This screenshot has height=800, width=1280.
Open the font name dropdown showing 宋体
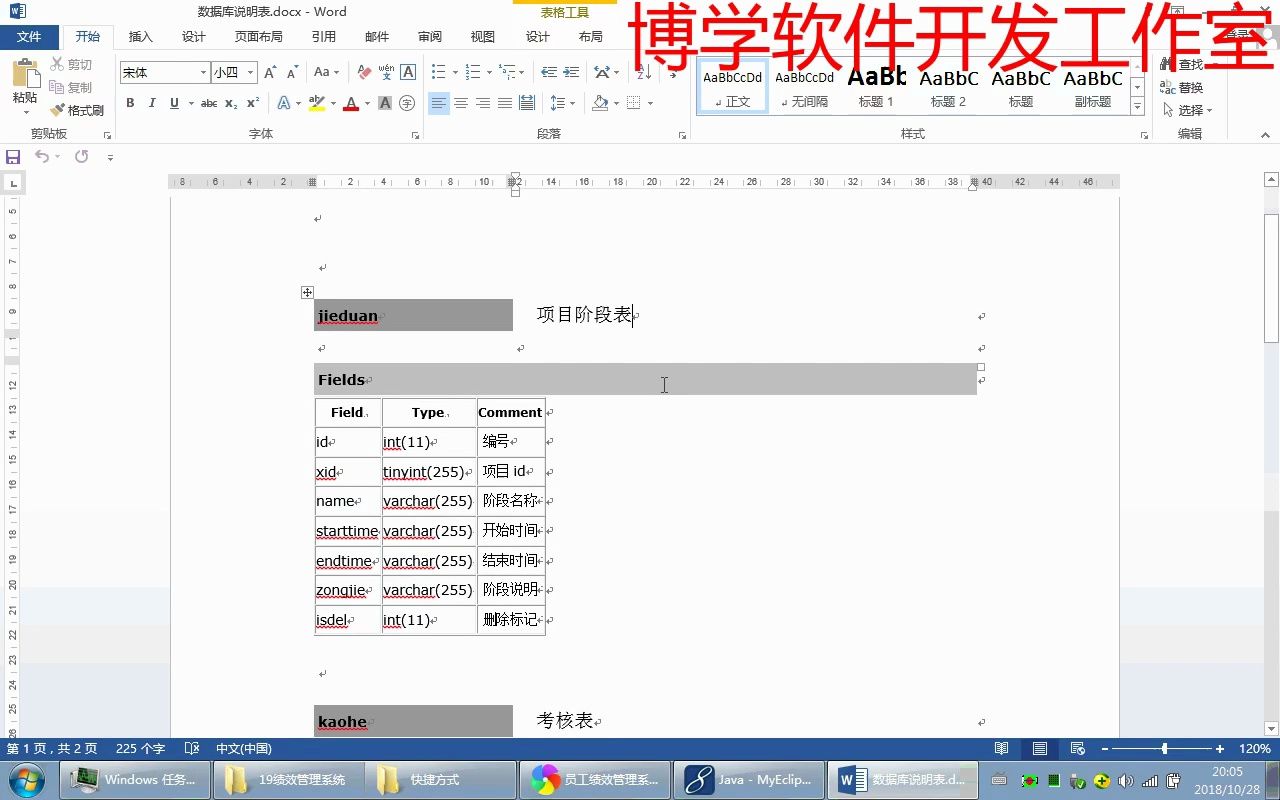pos(203,72)
